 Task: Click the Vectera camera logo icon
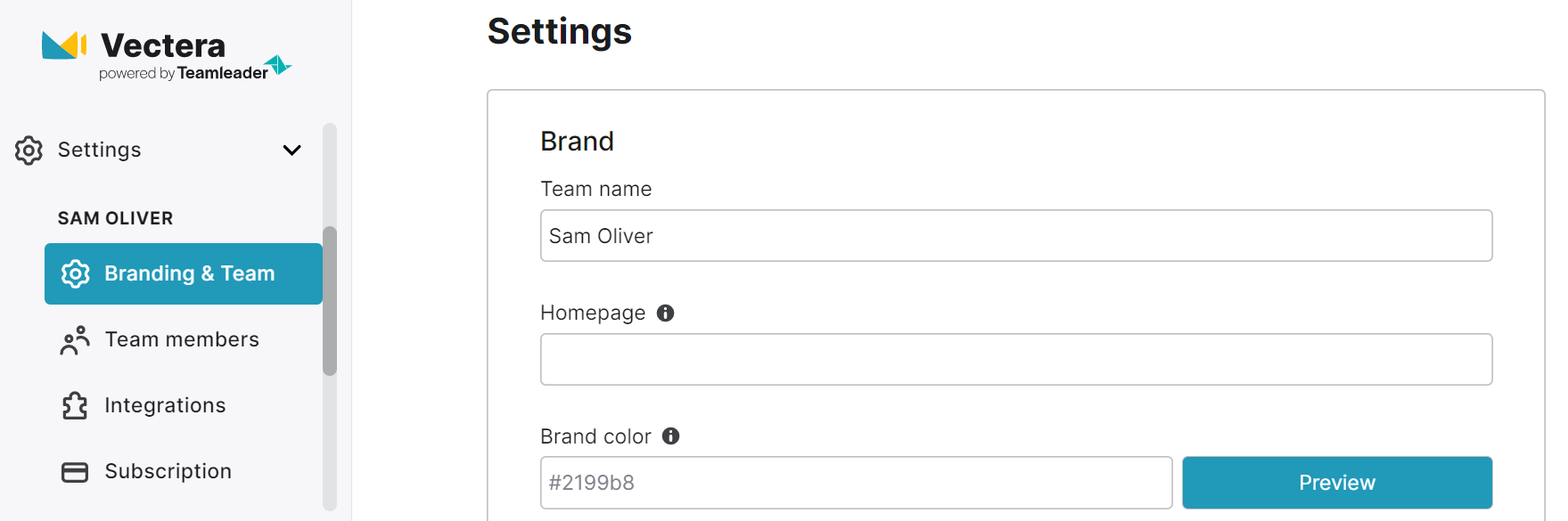[64, 45]
